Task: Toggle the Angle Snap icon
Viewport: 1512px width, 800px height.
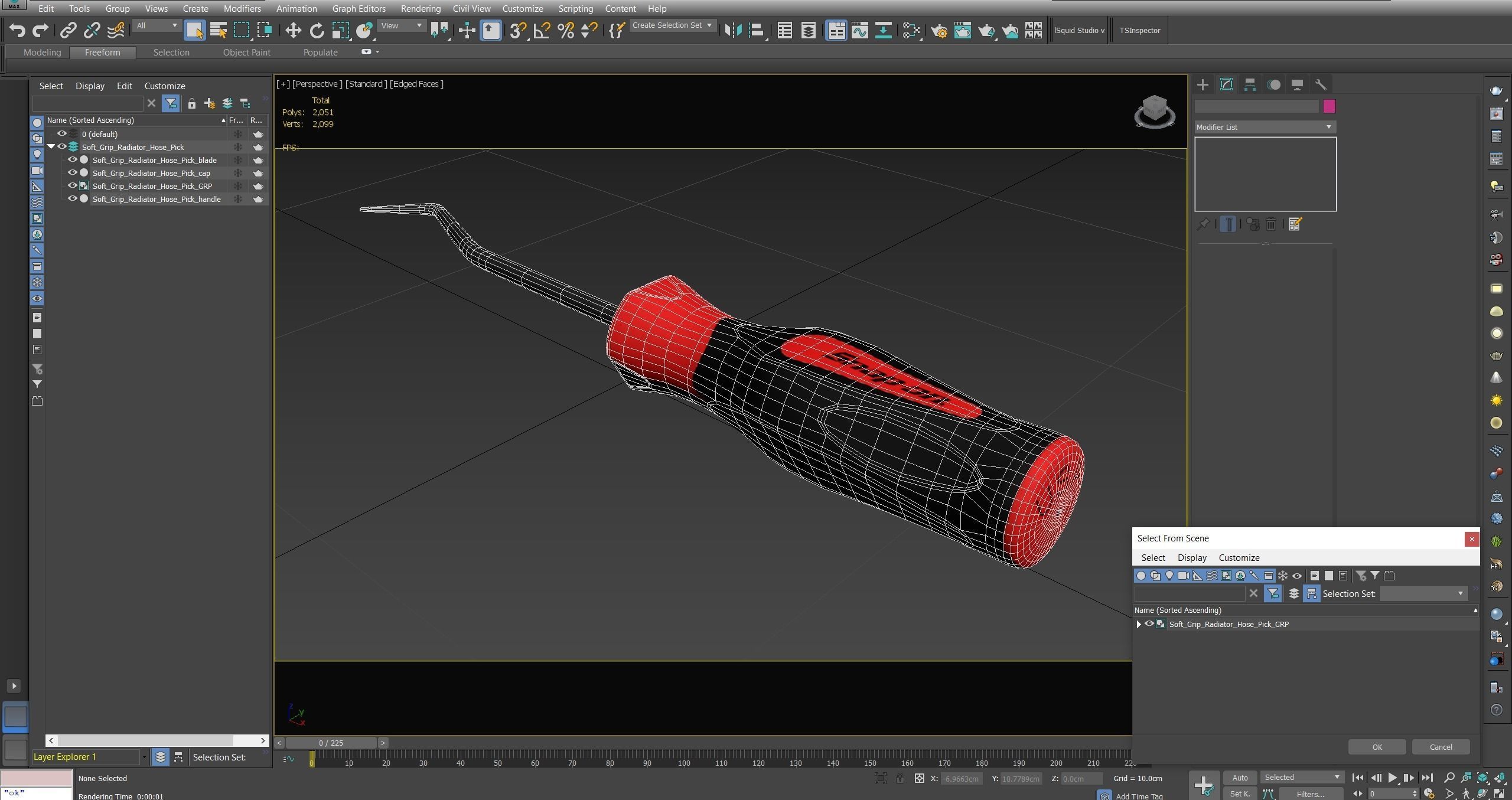Action: (x=542, y=30)
